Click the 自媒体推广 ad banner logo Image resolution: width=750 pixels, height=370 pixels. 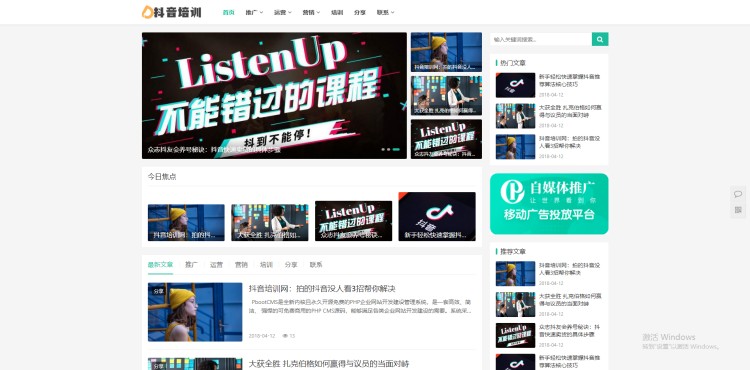[x=512, y=192]
